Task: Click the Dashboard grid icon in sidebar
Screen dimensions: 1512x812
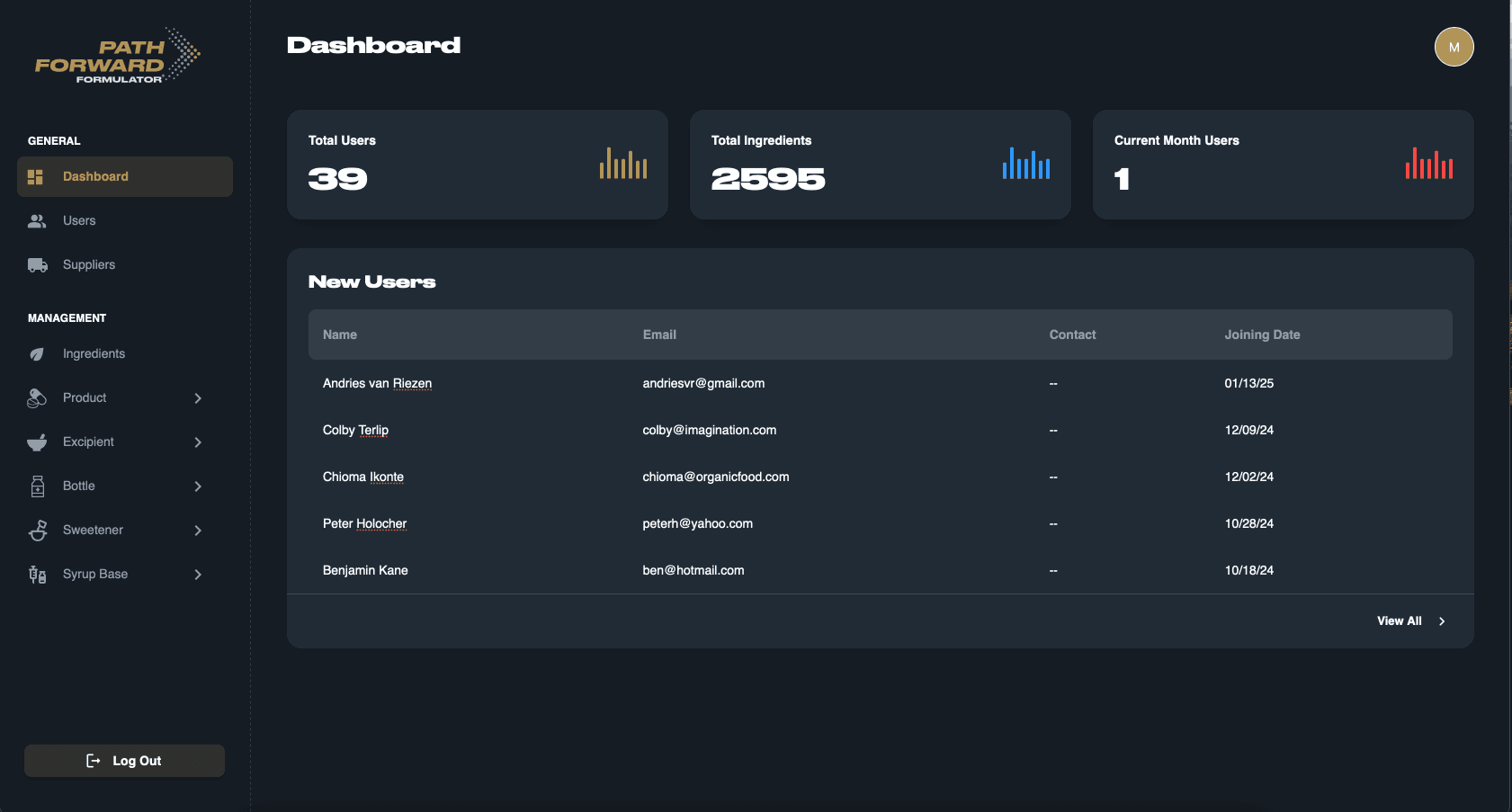Action: coord(35,177)
